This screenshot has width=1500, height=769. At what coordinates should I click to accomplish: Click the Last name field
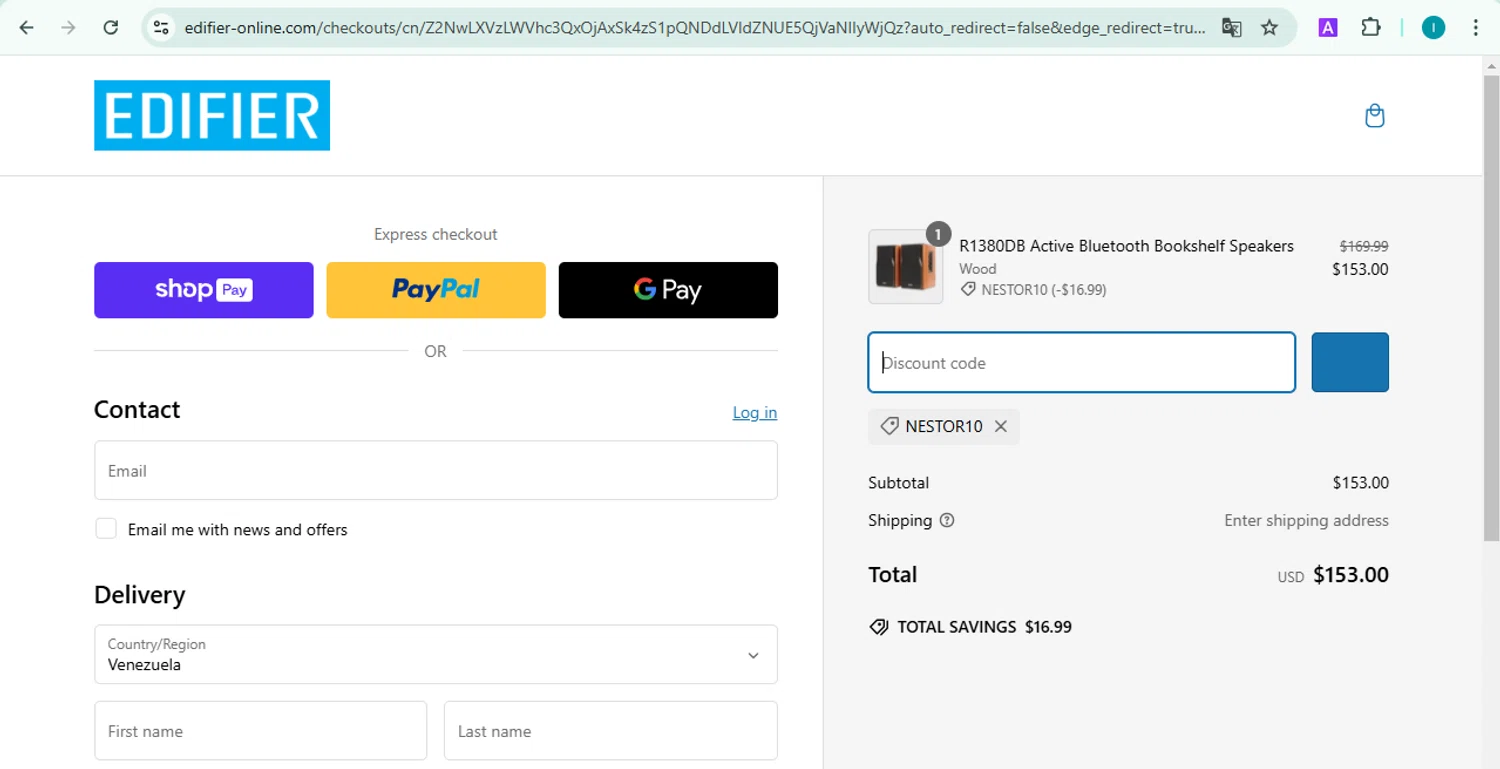tap(611, 731)
